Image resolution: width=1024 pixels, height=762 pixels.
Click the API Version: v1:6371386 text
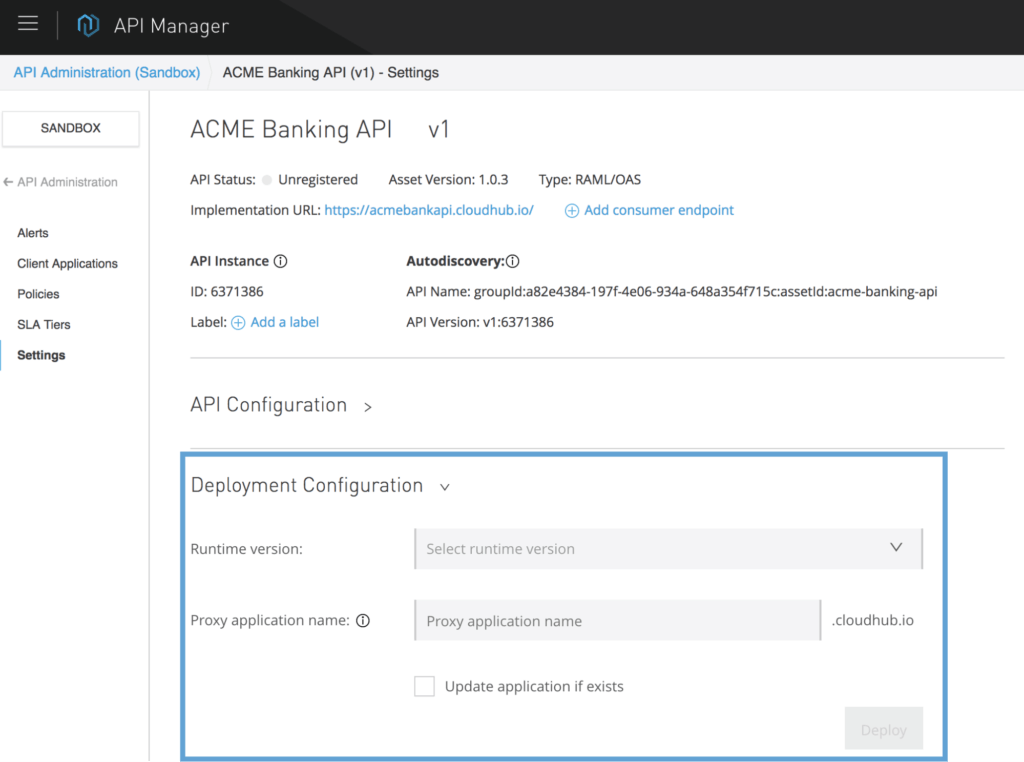(480, 323)
